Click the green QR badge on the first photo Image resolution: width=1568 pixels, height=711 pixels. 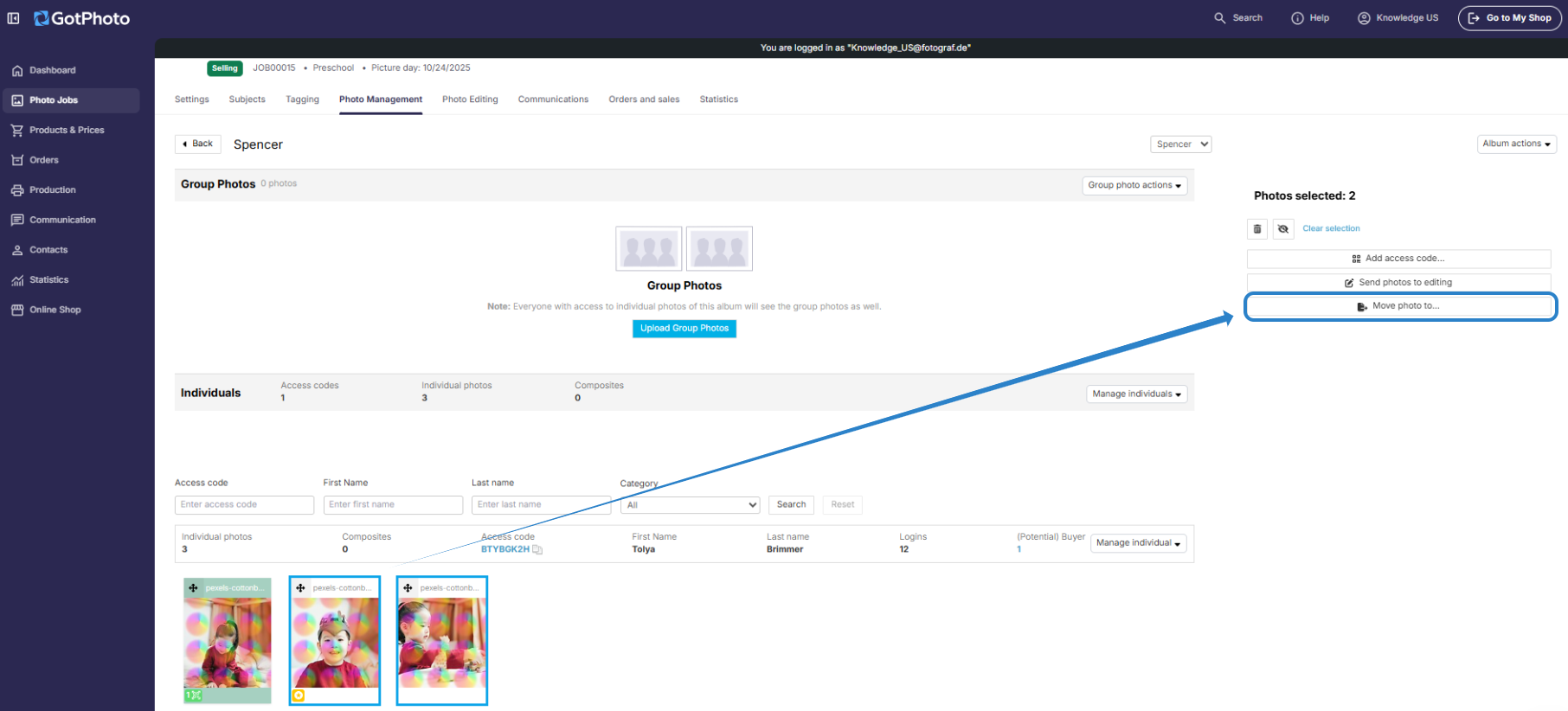tap(193, 695)
